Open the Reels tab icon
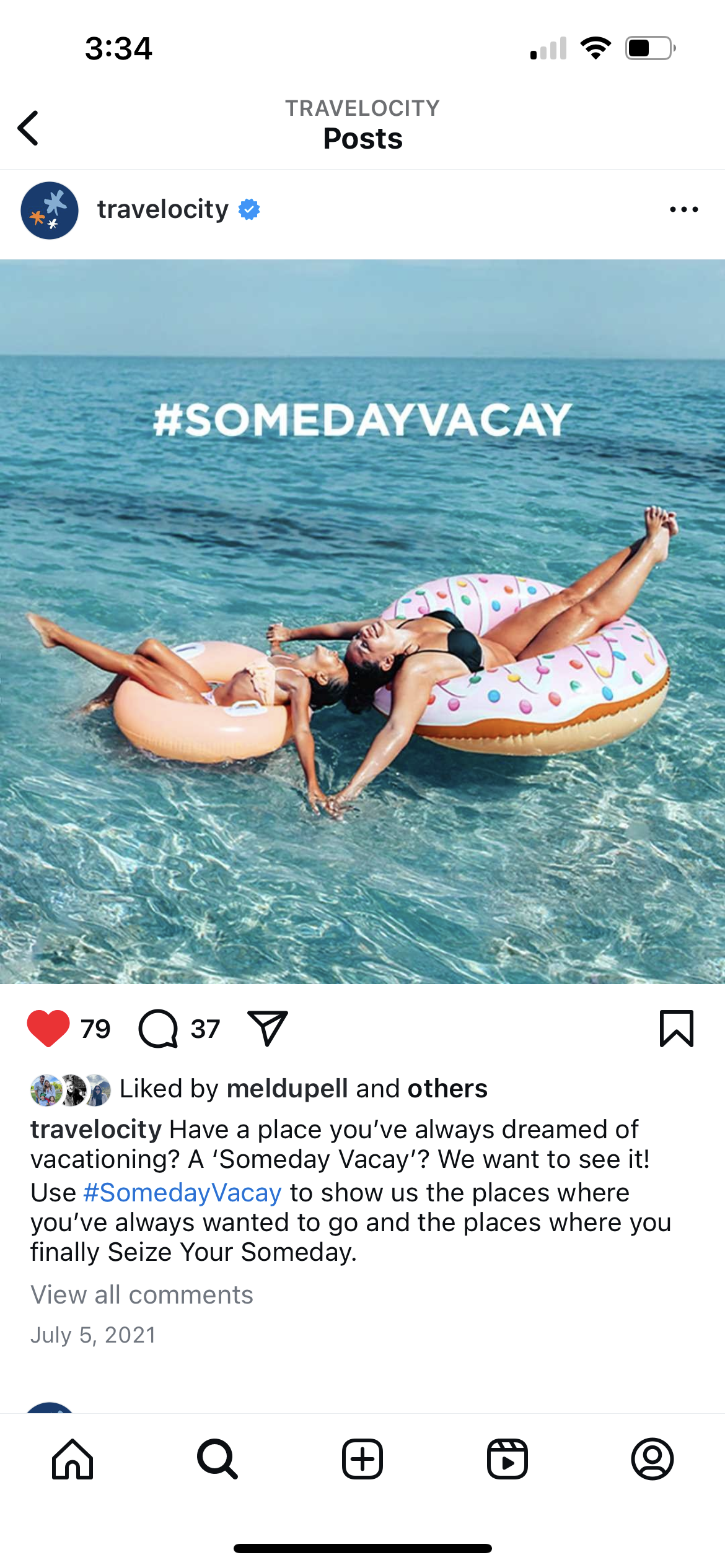 [x=507, y=1459]
